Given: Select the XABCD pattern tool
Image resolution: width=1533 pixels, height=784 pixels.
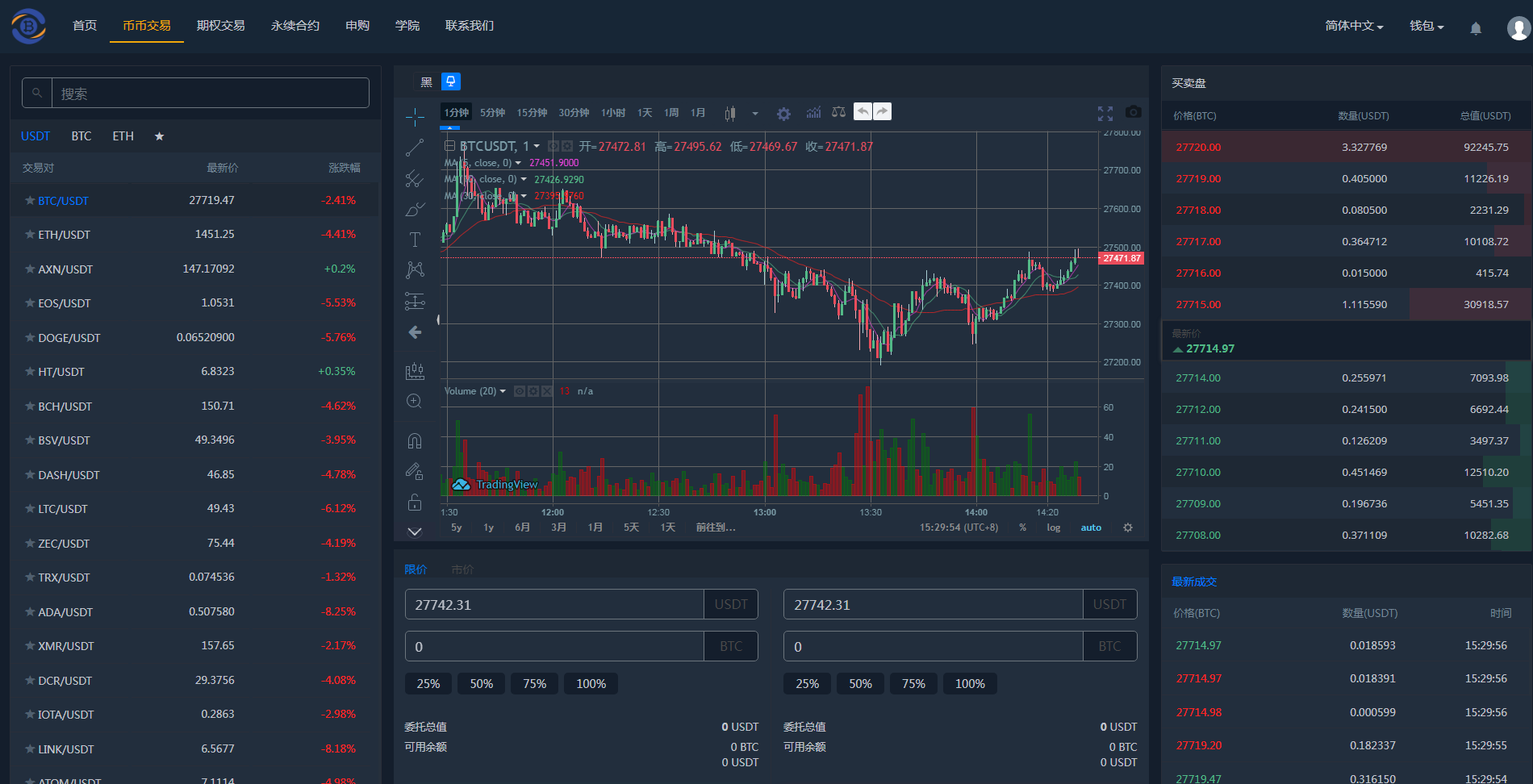Looking at the screenshot, I should pyautogui.click(x=415, y=270).
